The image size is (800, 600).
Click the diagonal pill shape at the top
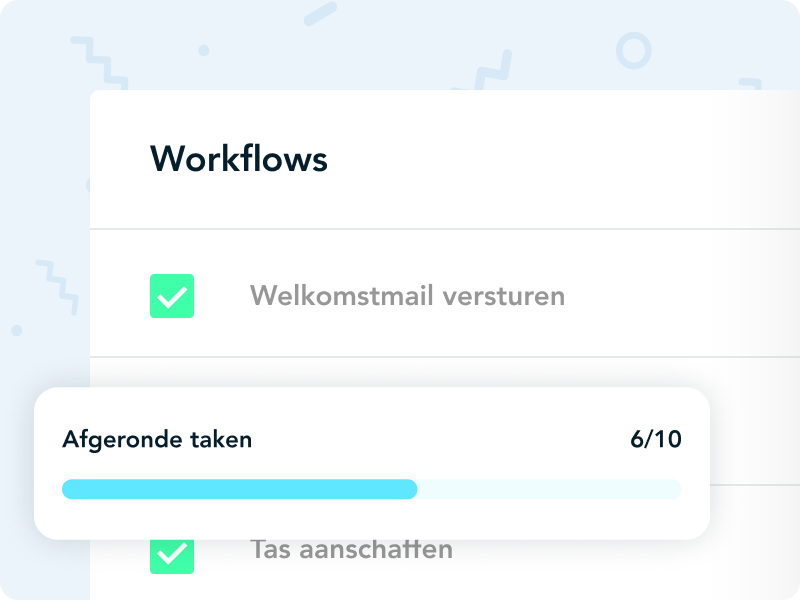tap(320, 14)
